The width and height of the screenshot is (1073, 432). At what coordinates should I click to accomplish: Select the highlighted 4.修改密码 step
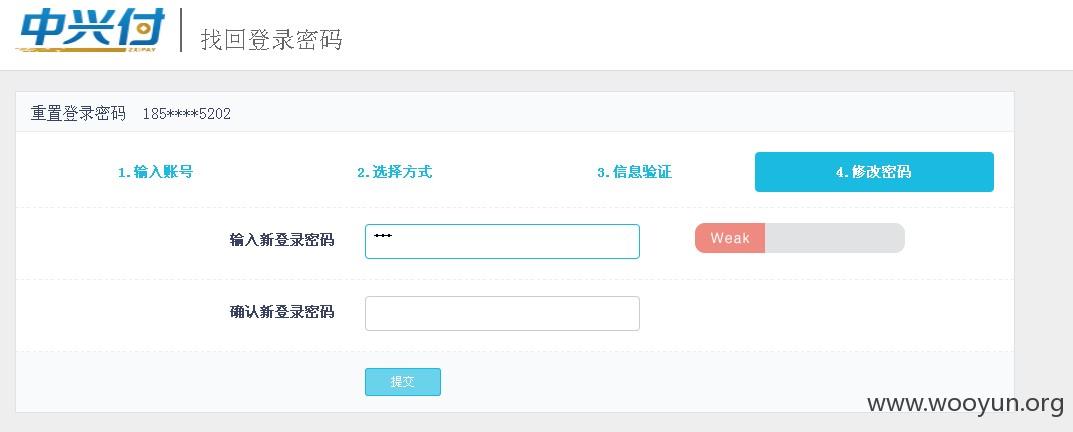pos(874,172)
